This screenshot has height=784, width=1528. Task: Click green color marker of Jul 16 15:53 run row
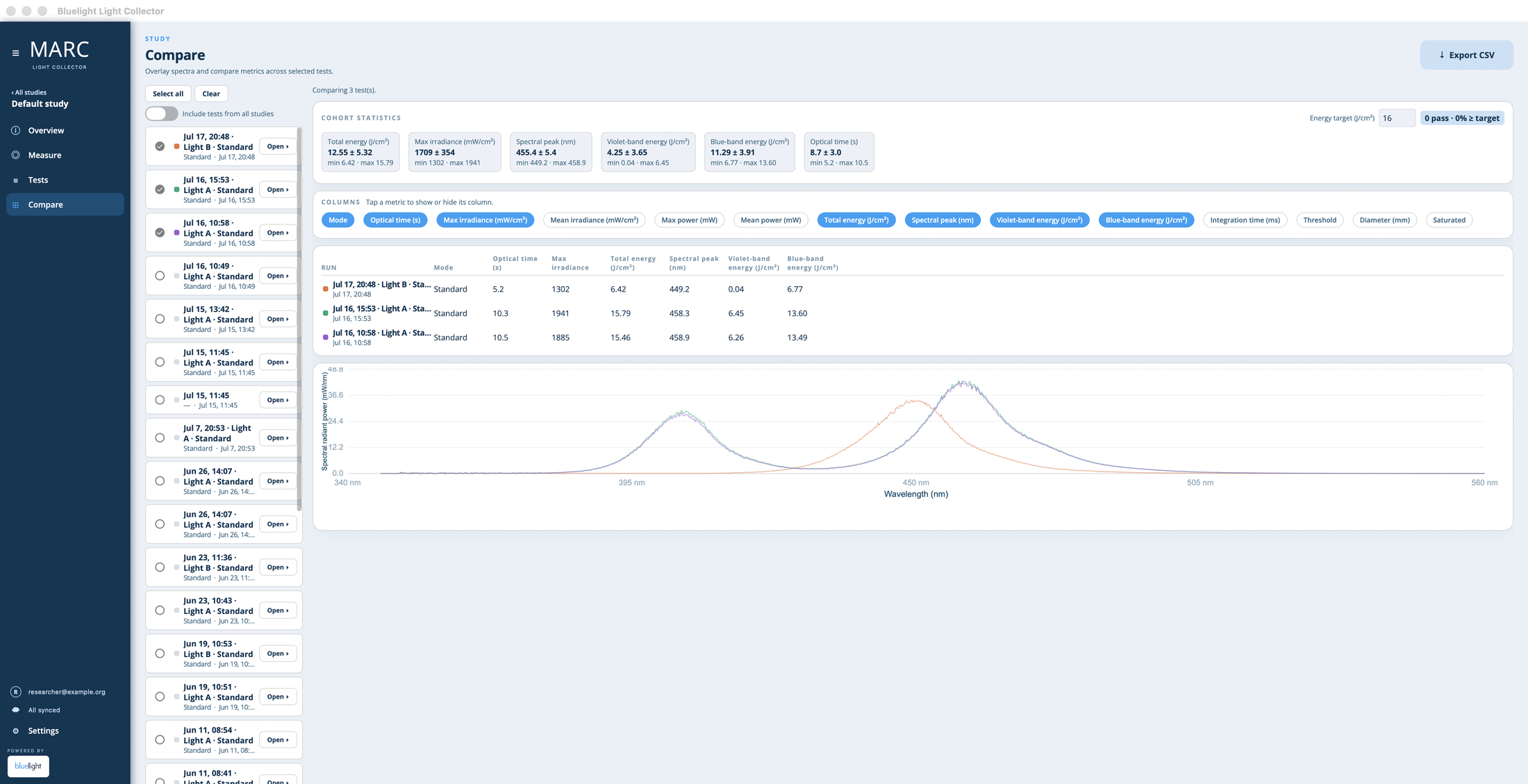[x=325, y=313]
